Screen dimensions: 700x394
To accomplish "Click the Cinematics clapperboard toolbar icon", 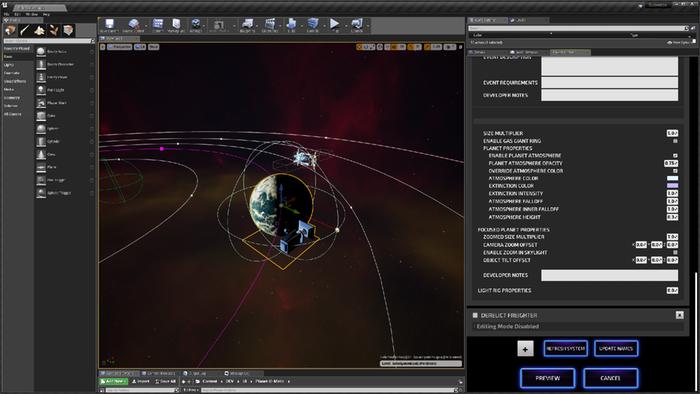I will click(270, 24).
